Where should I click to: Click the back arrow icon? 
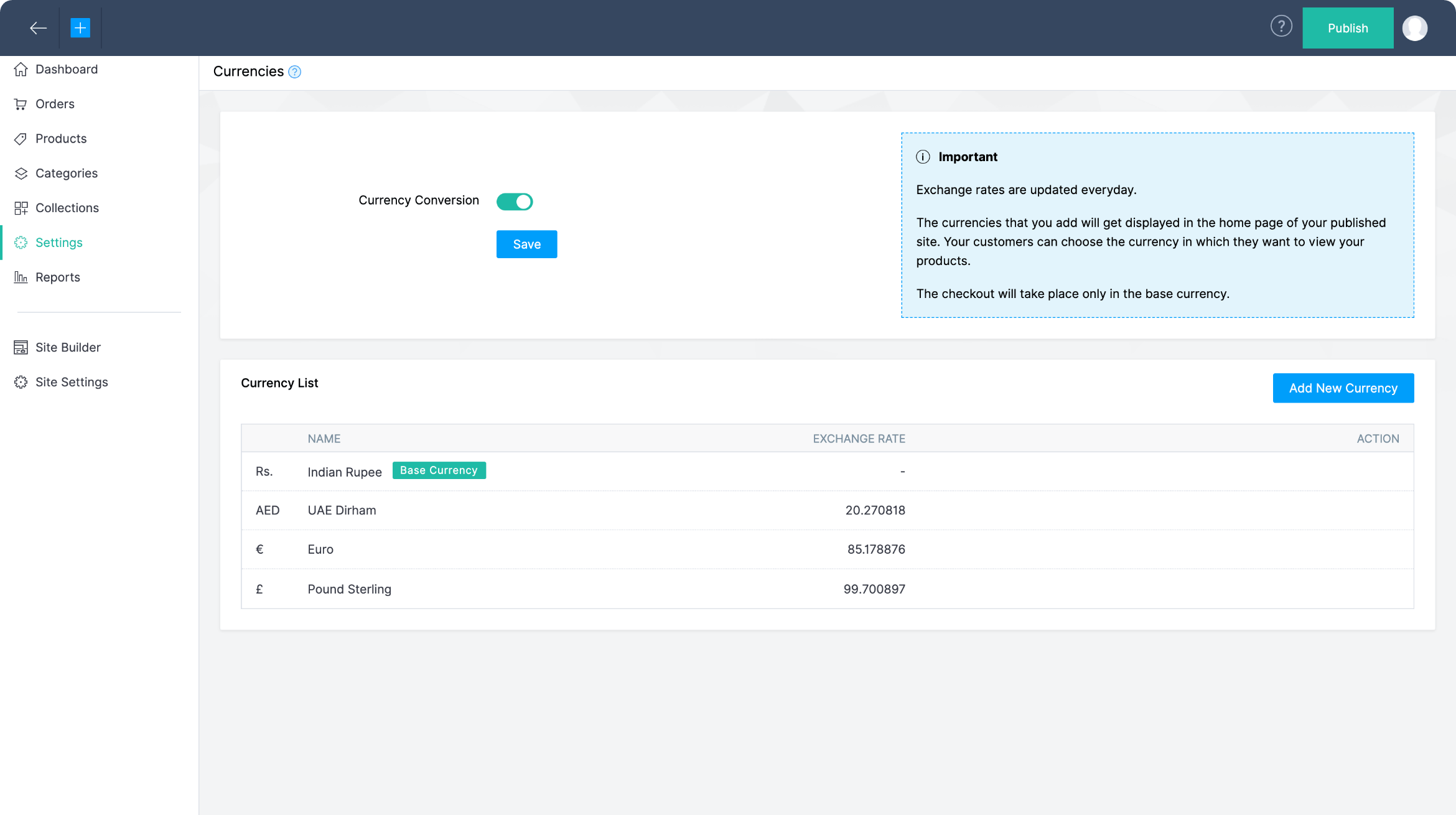click(38, 28)
